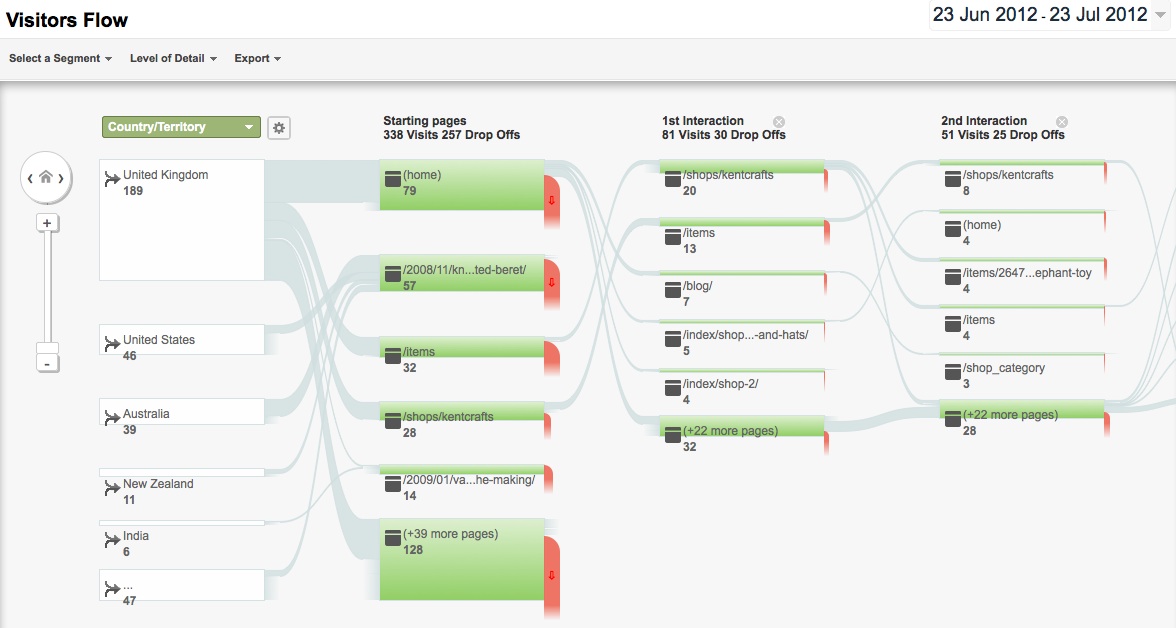Image resolution: width=1176 pixels, height=628 pixels.
Task: Click the zoom in plus button
Action: [x=46, y=223]
